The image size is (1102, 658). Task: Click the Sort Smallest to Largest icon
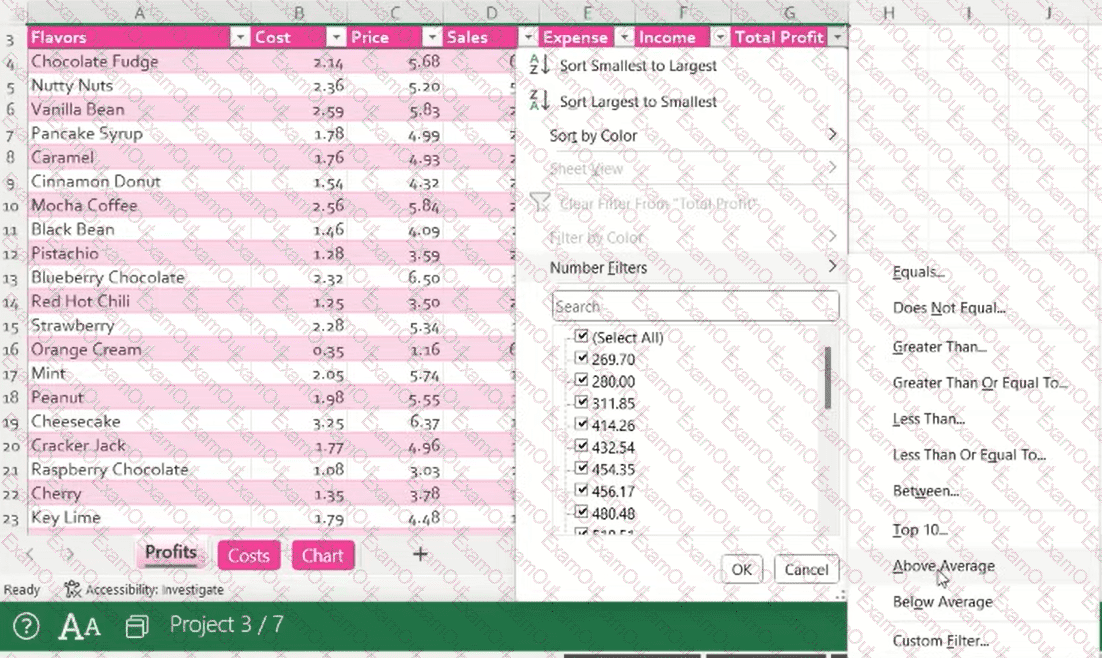coord(539,66)
